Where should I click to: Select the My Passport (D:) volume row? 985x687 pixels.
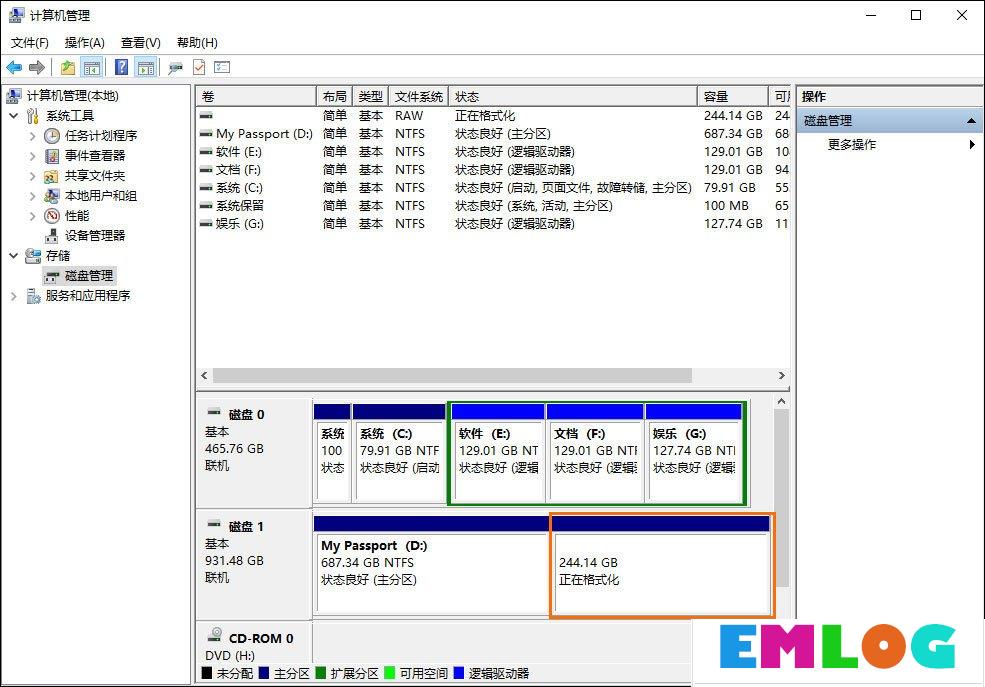tap(493, 134)
